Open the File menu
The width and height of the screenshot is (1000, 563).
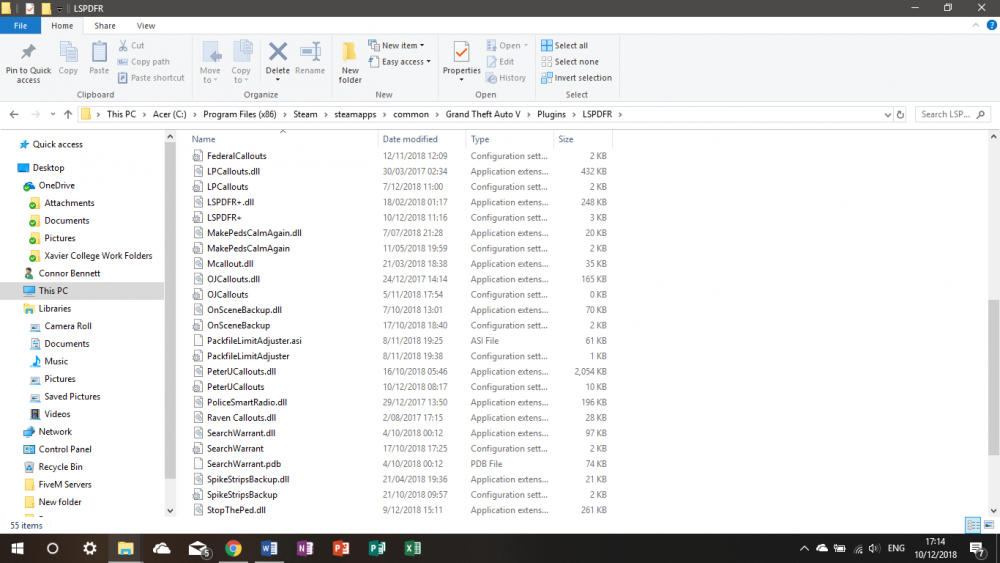(20, 26)
